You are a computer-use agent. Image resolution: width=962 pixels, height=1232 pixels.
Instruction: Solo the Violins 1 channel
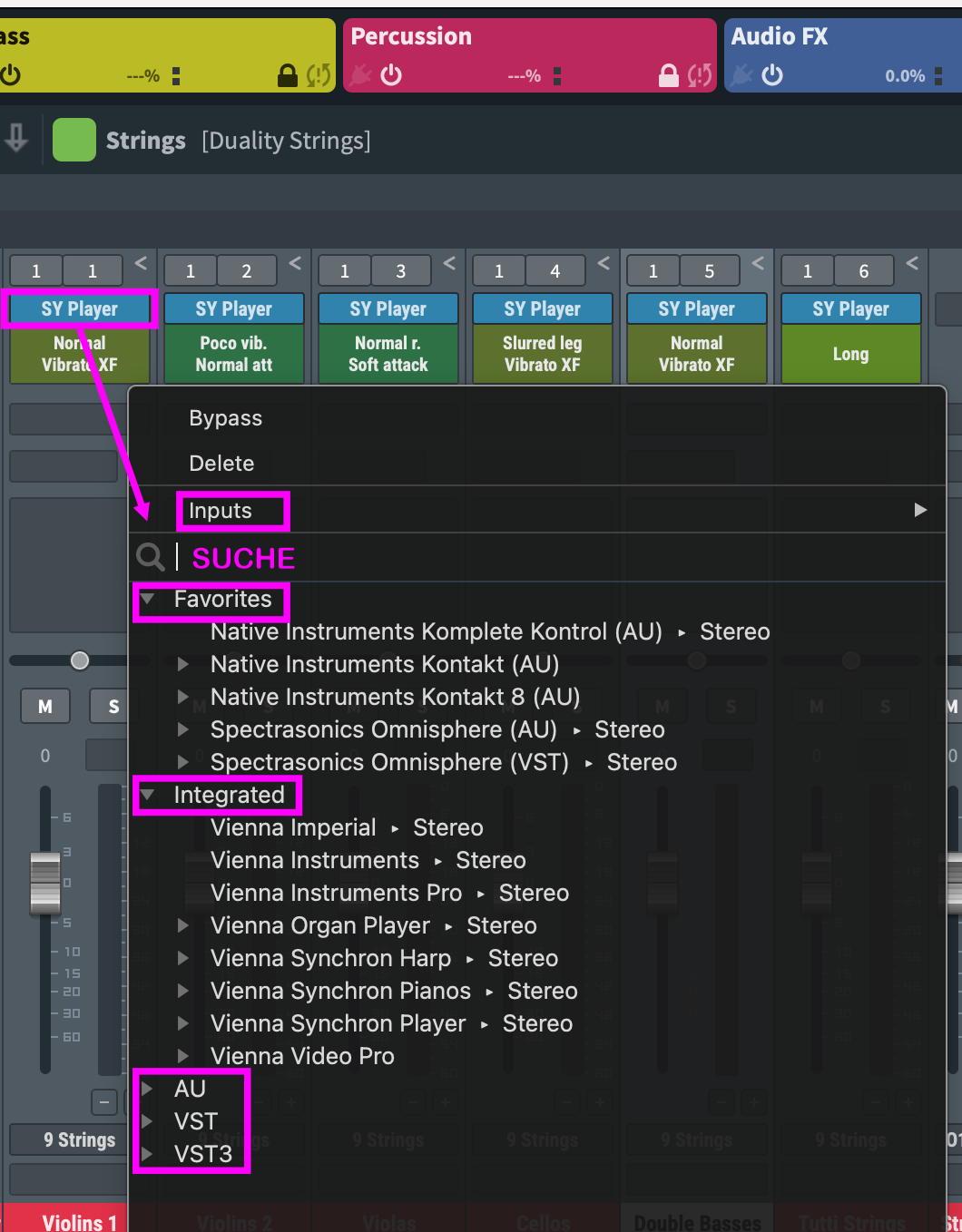113,707
